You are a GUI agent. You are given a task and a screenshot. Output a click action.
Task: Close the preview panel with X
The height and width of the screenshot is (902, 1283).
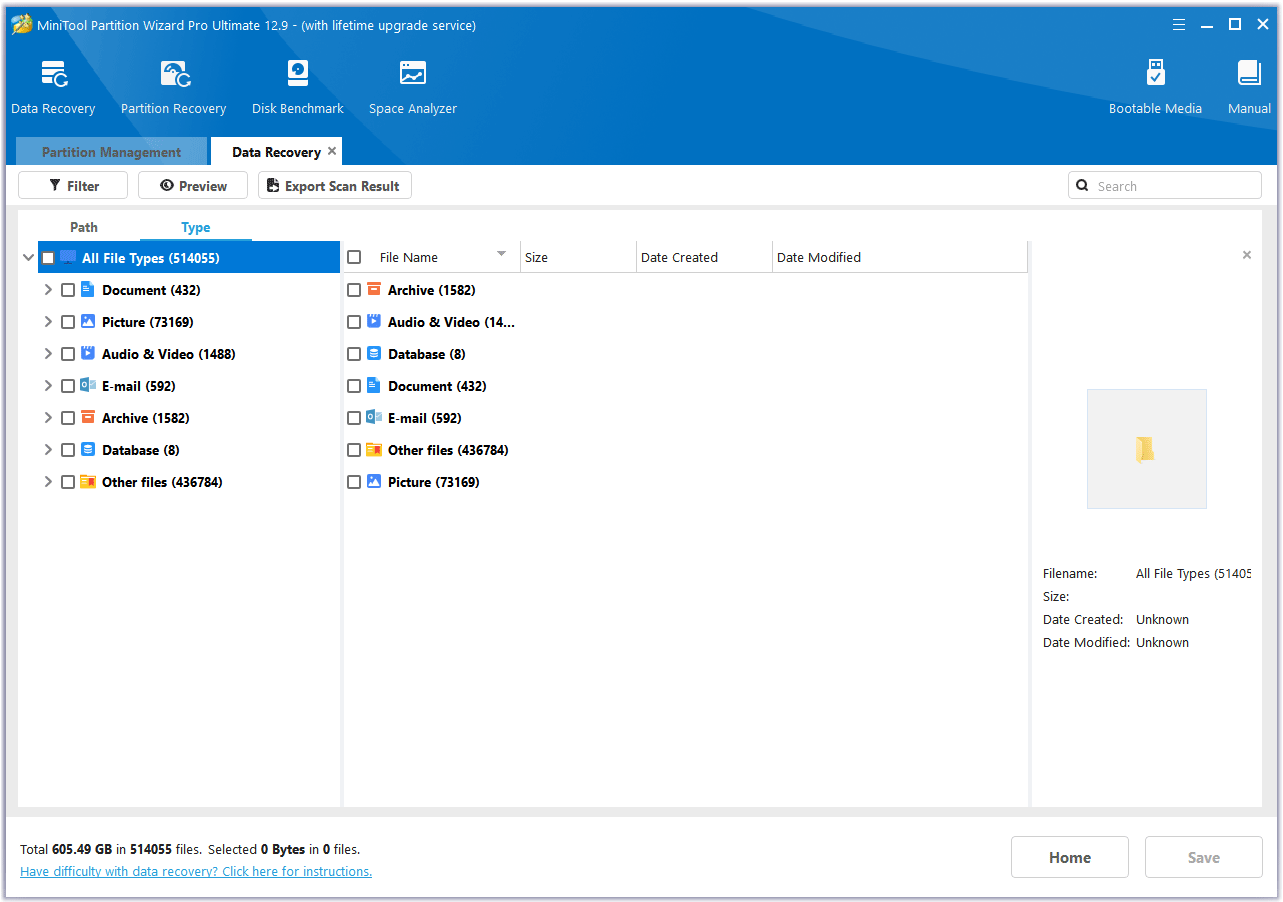pos(1247,255)
